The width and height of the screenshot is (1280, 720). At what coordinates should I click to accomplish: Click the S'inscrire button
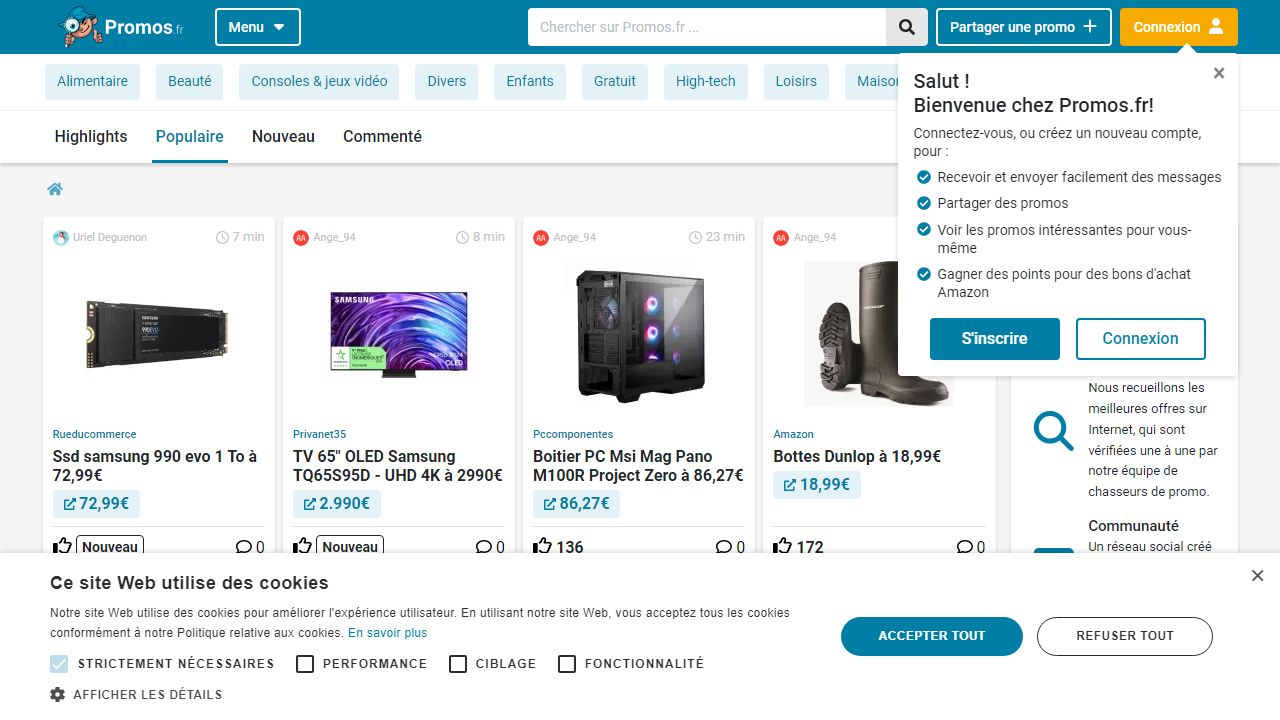994,339
